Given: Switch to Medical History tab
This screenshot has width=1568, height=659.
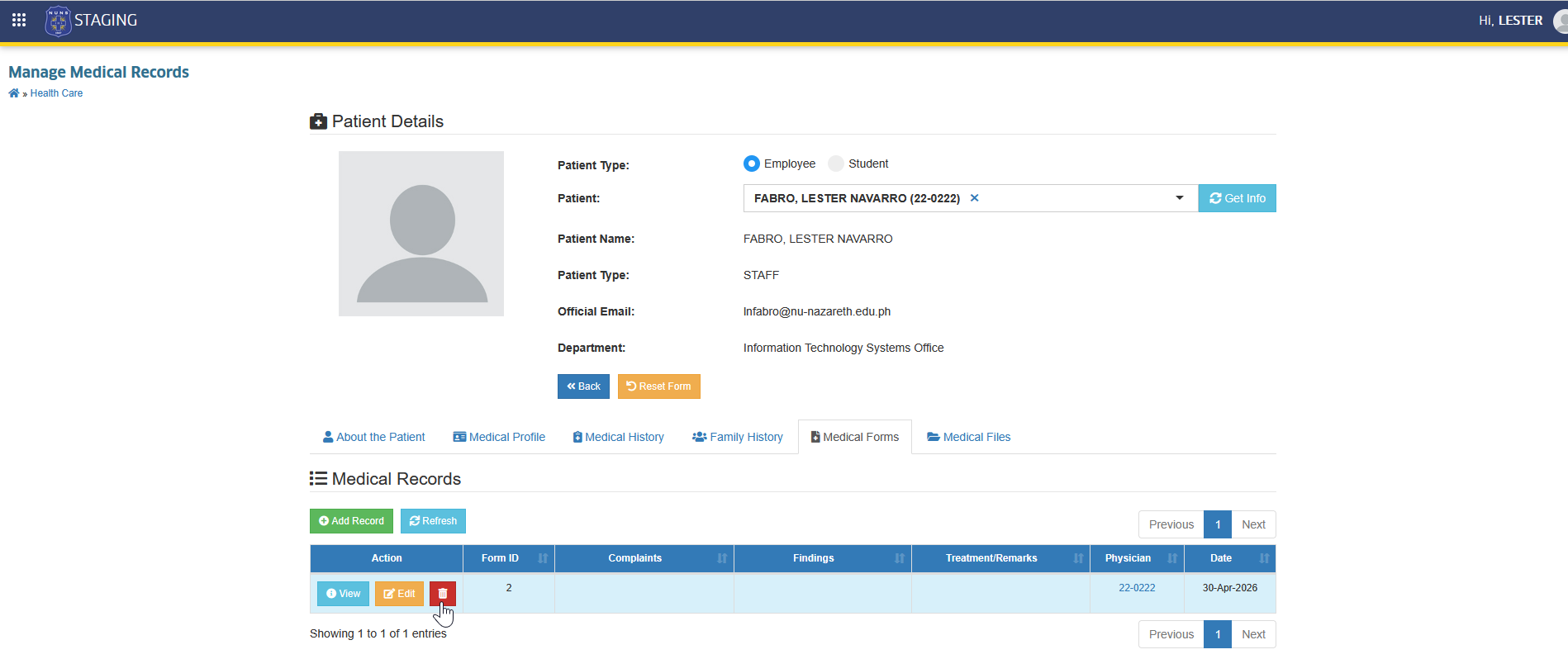Looking at the screenshot, I should pyautogui.click(x=619, y=437).
